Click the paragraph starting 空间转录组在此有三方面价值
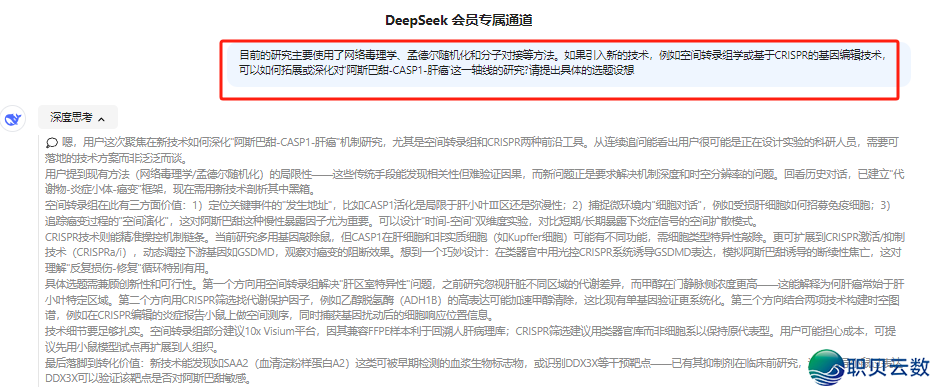 point(468,213)
